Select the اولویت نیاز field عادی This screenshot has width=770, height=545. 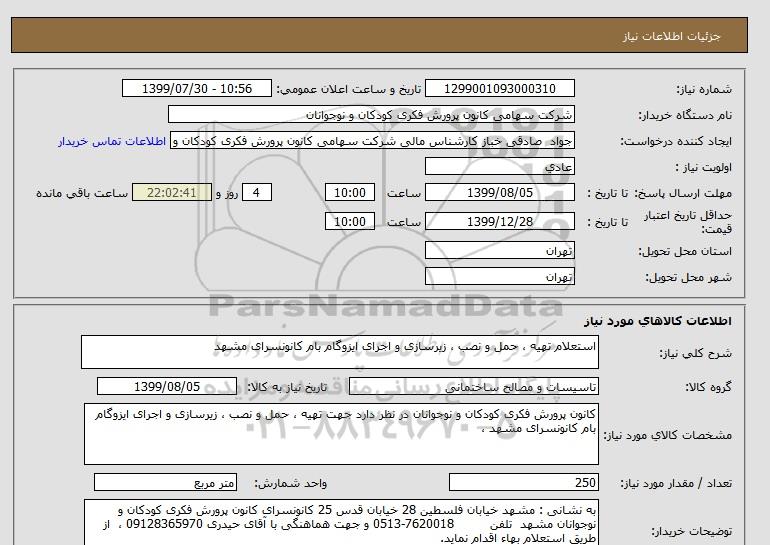[499, 166]
